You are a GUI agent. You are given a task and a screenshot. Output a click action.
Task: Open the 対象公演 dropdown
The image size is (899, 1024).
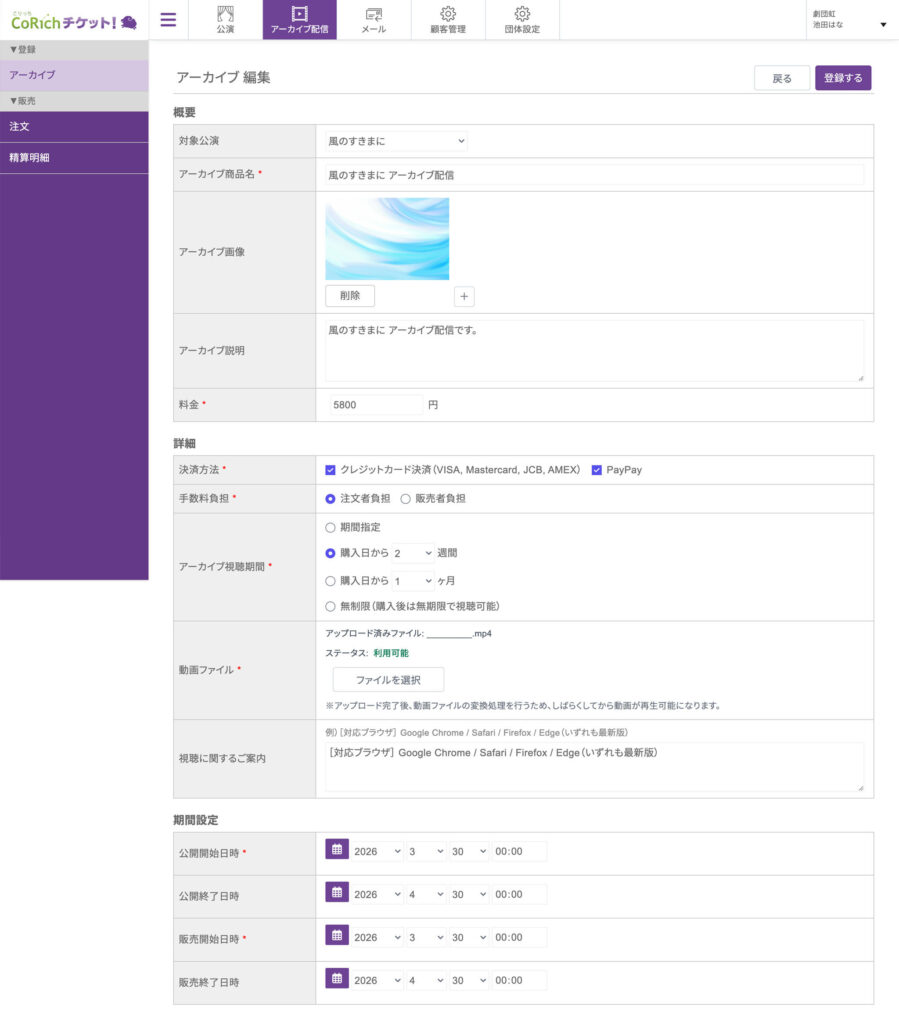(x=396, y=142)
